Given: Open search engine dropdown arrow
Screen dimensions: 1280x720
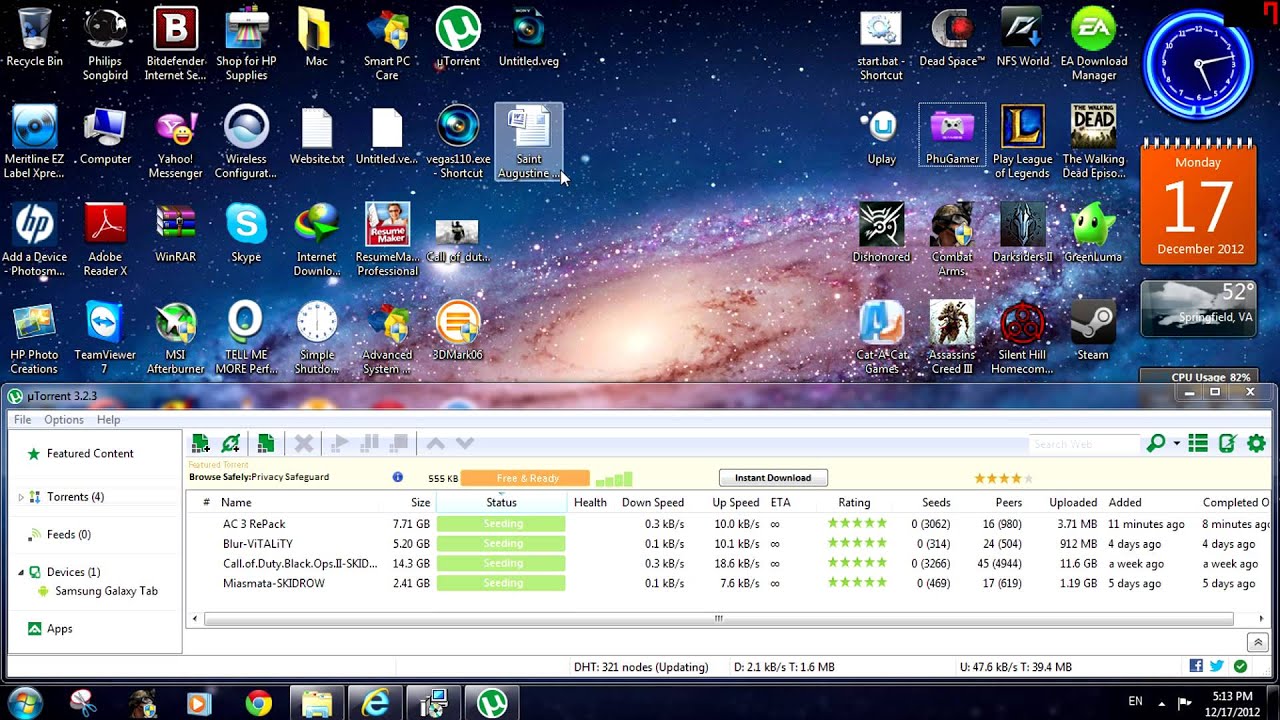Looking at the screenshot, I should click(x=1176, y=444).
